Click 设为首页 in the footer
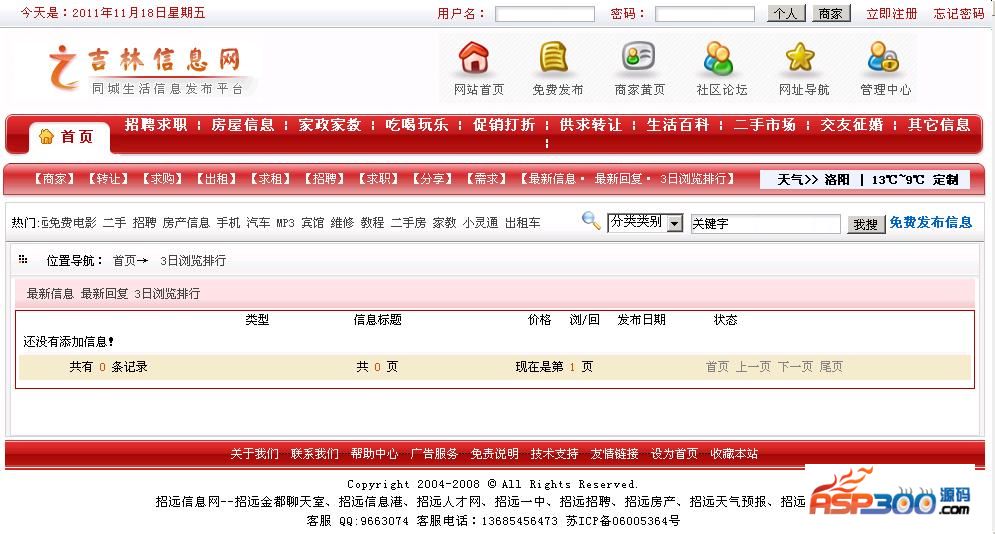Image resolution: width=995 pixels, height=534 pixels. (x=674, y=453)
